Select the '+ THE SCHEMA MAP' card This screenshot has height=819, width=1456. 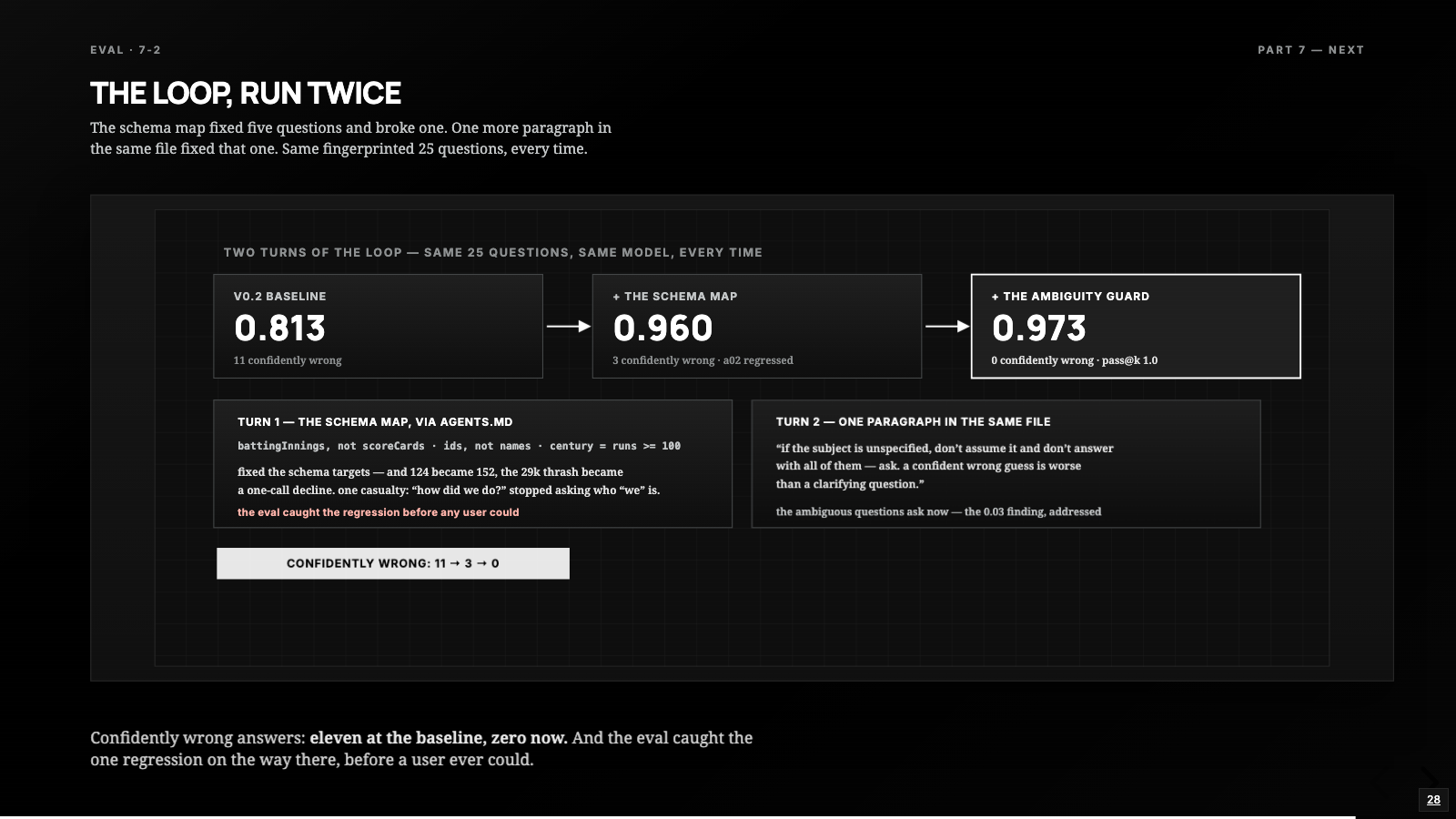[x=757, y=326]
